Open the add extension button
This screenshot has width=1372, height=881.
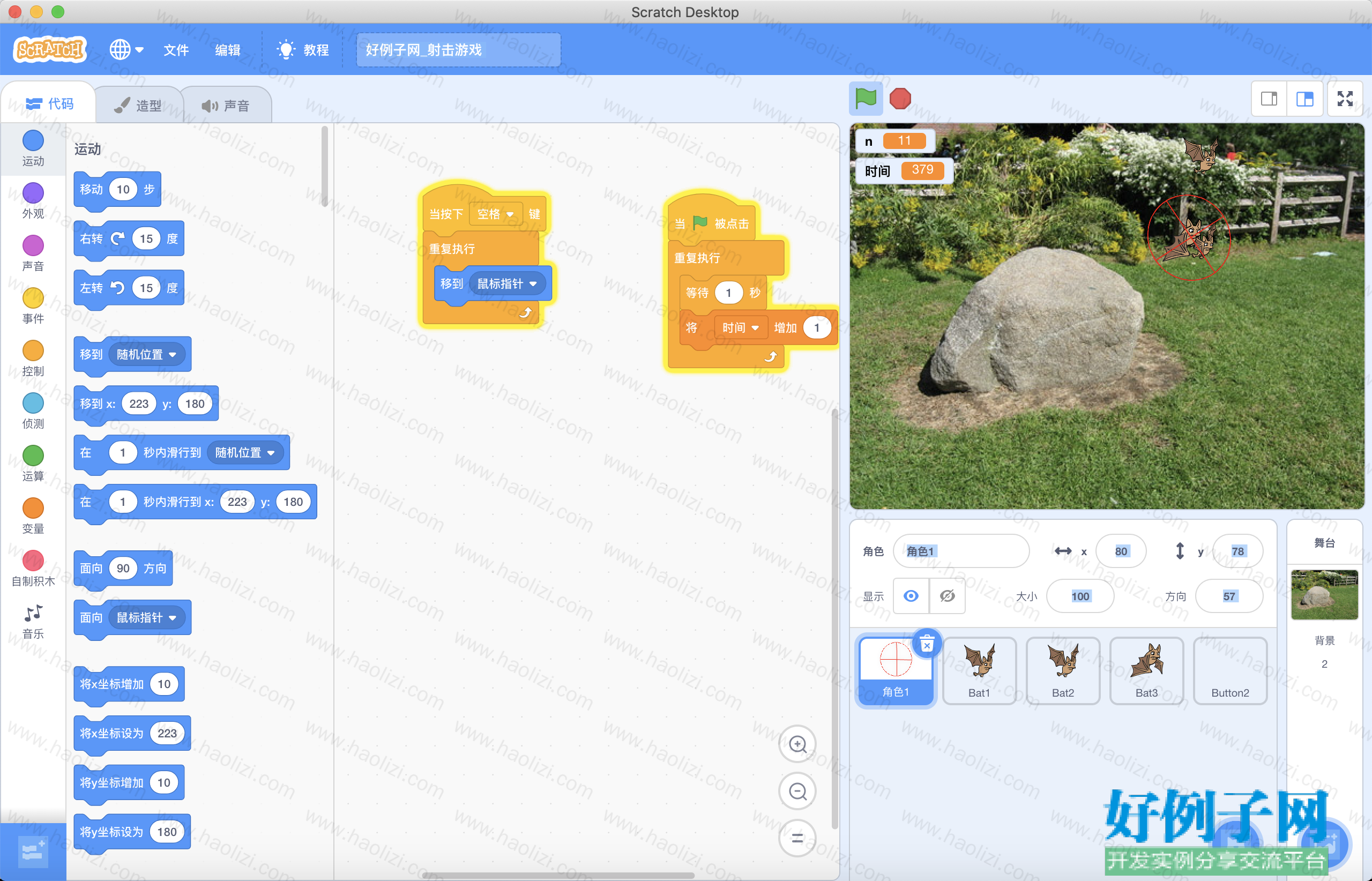[33, 853]
